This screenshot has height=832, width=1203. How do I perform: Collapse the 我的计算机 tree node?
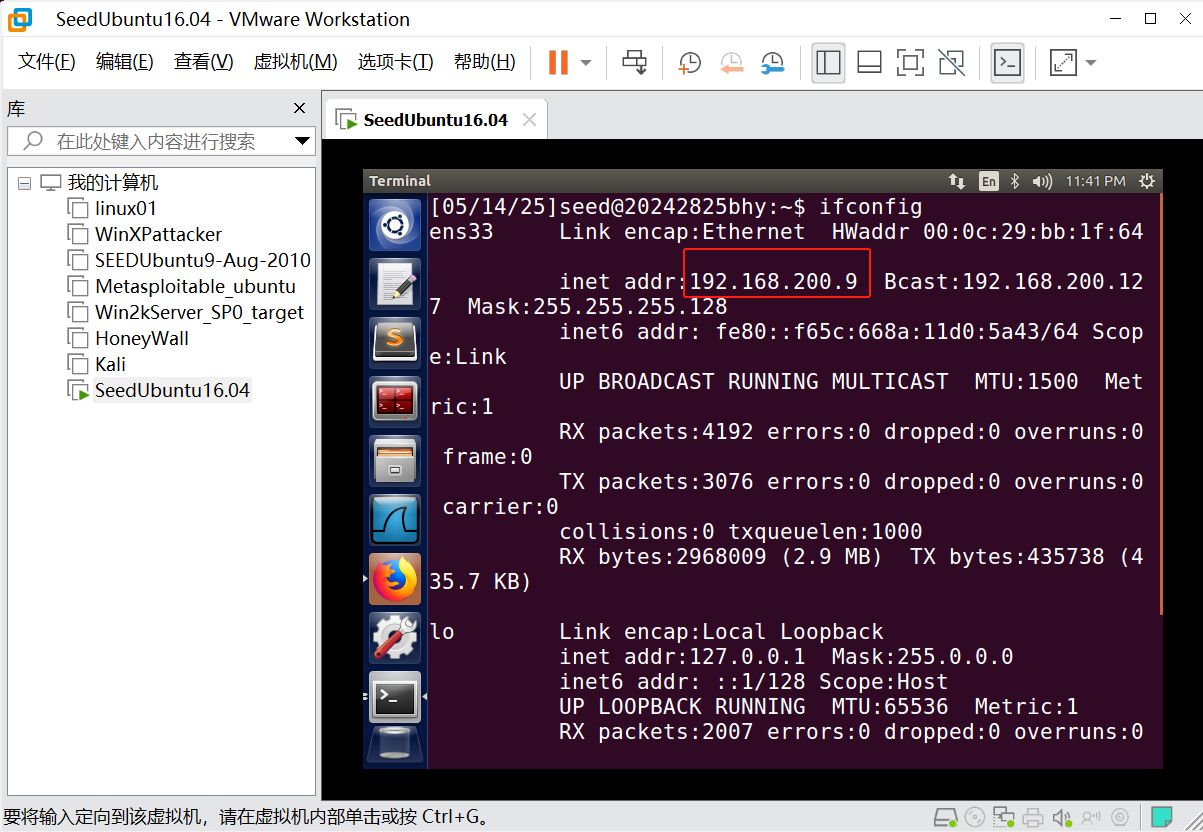point(25,183)
